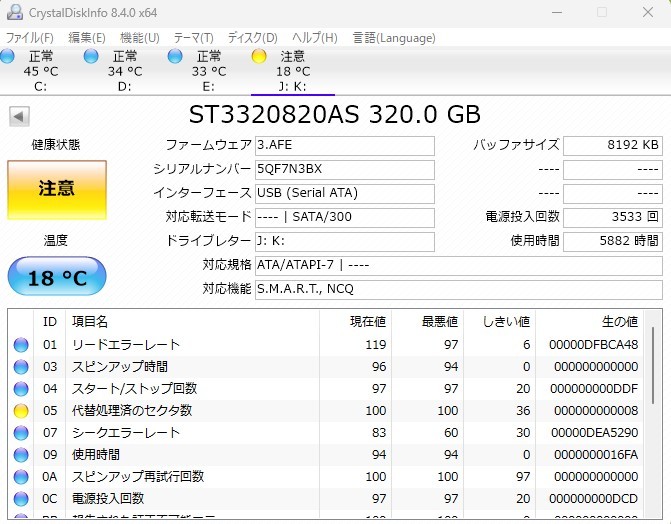Click the 18 °C temperature button
The height and width of the screenshot is (524, 671).
[56, 277]
